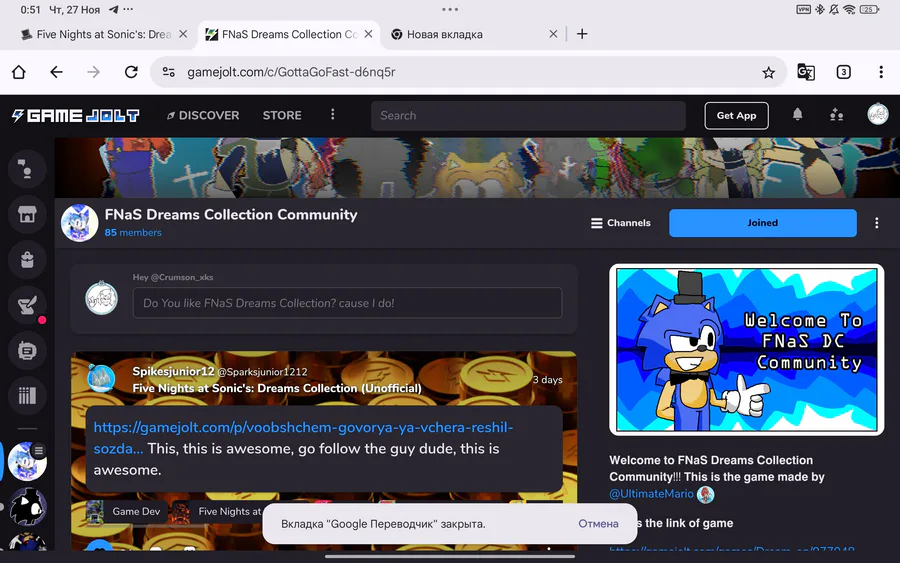Click the Wi-Fi indicator in status bar
900x563 pixels.
click(850, 9)
